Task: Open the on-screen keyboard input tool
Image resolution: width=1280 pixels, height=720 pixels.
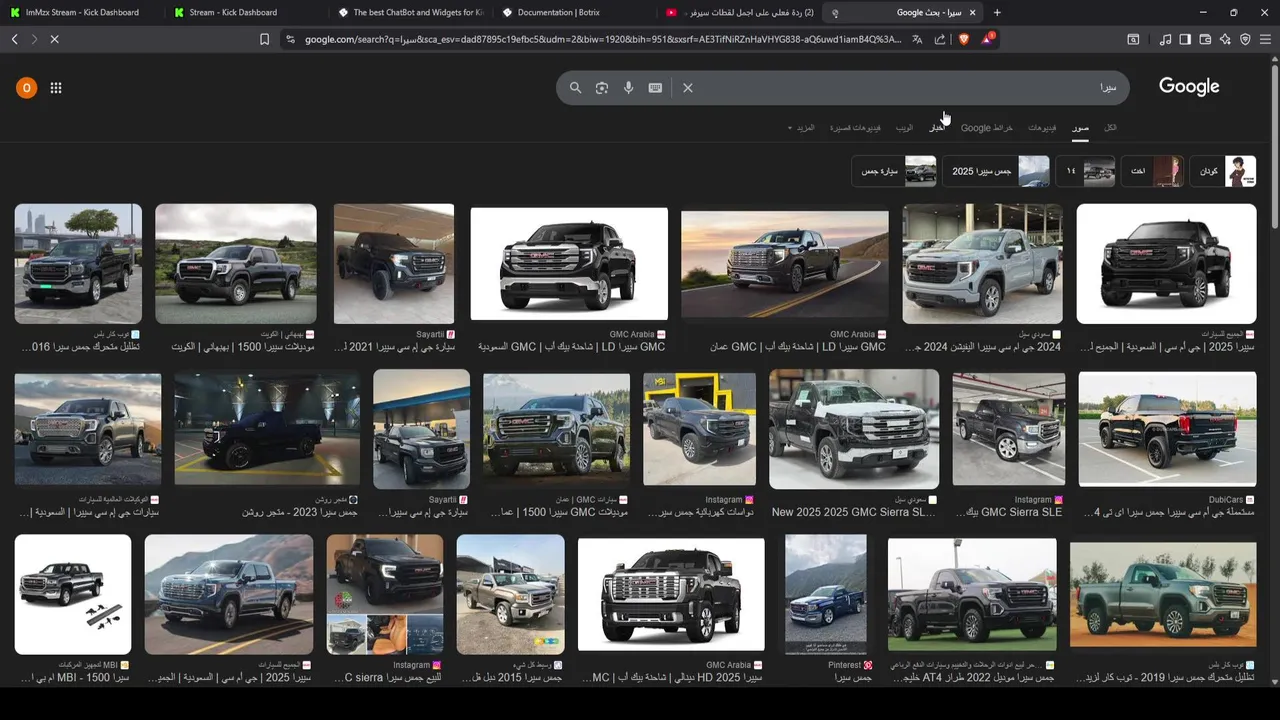Action: [655, 88]
